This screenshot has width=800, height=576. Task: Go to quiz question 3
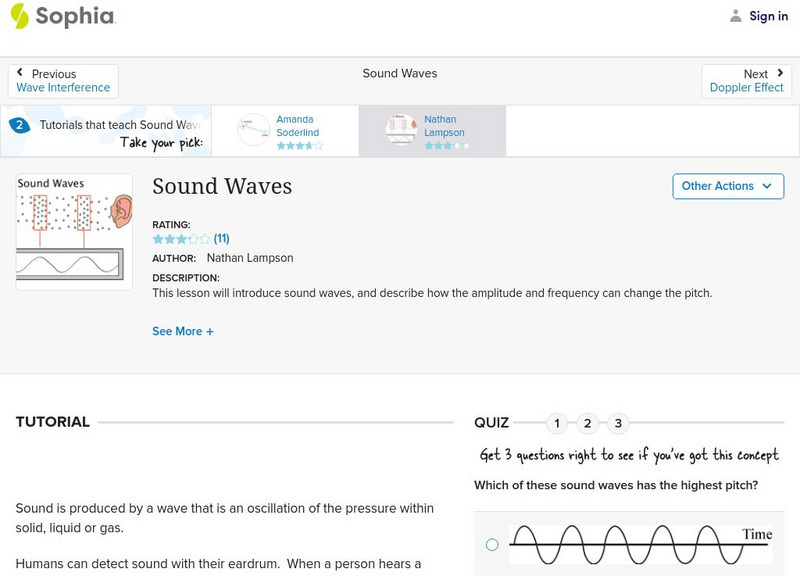(x=619, y=423)
